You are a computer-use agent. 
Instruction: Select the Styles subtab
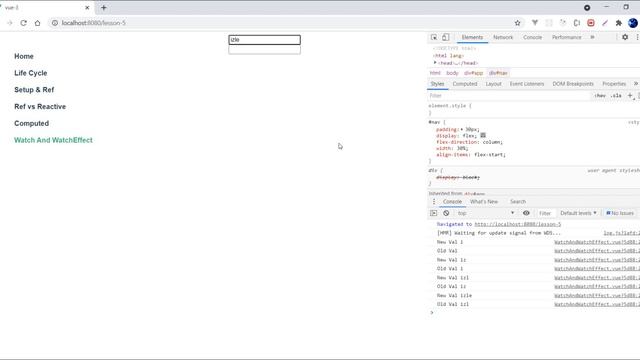pos(437,84)
